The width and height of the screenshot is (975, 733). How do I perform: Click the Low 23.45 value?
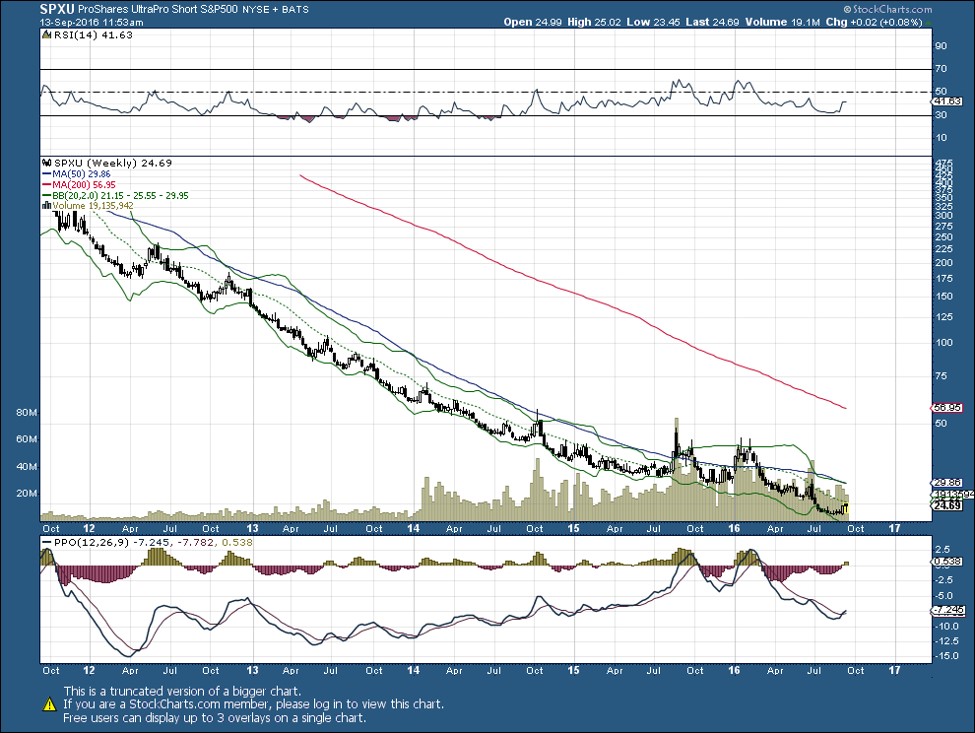pyautogui.click(x=653, y=22)
